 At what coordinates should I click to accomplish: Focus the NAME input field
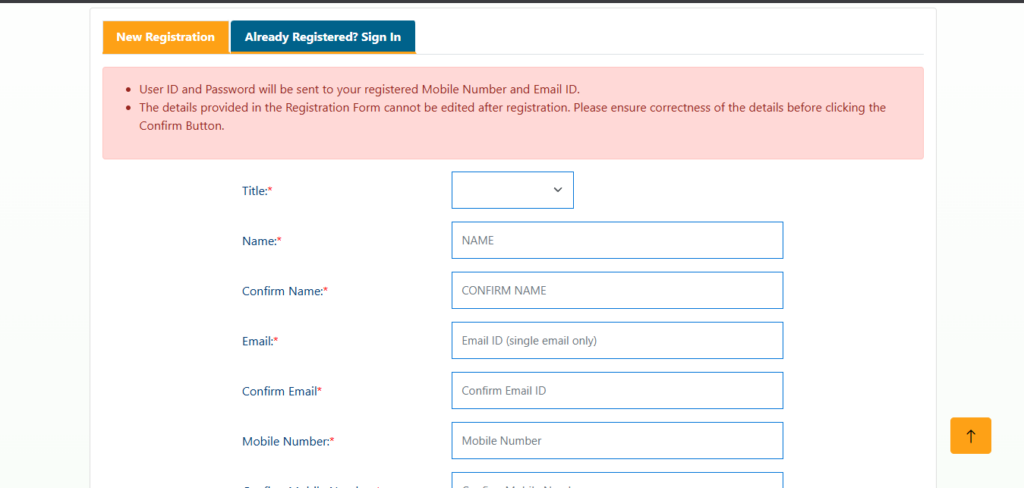pos(617,240)
